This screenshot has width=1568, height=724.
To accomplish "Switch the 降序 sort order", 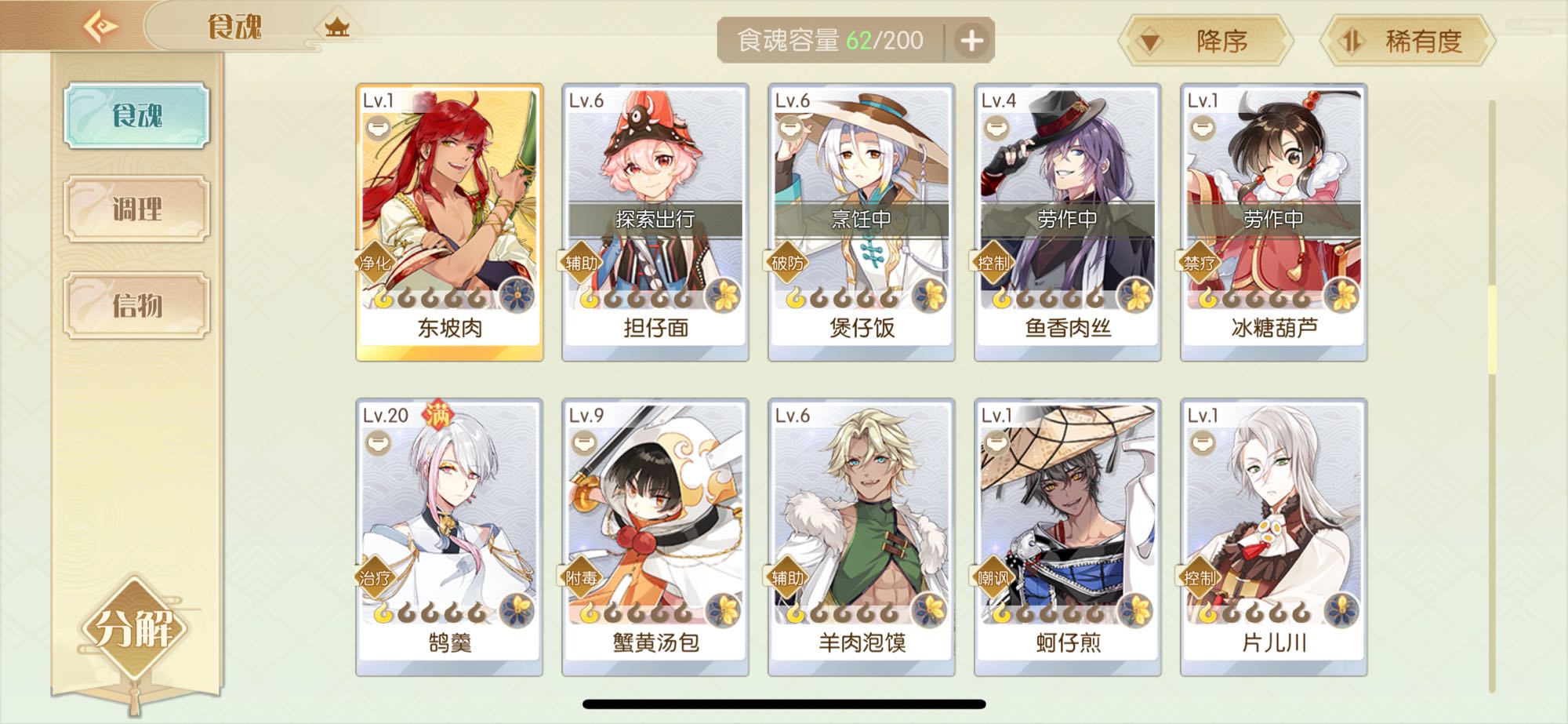I will coord(1205,41).
